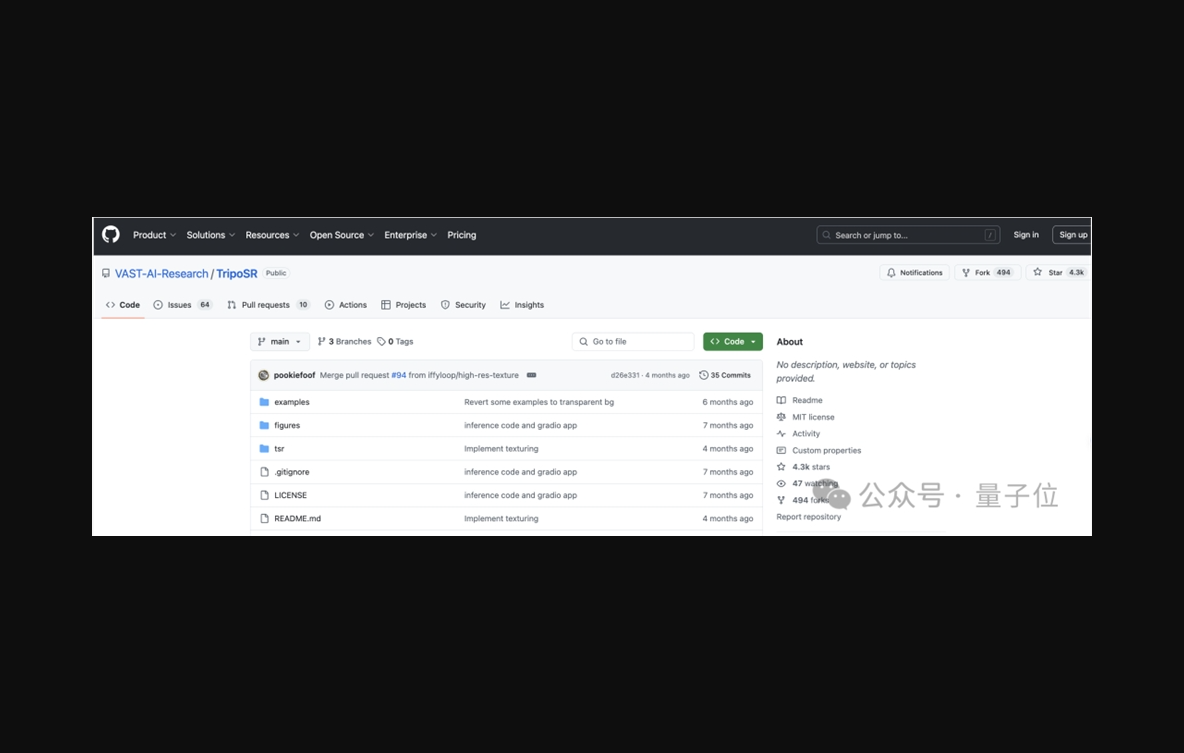Switch to the Pull requests tab

tap(268, 305)
